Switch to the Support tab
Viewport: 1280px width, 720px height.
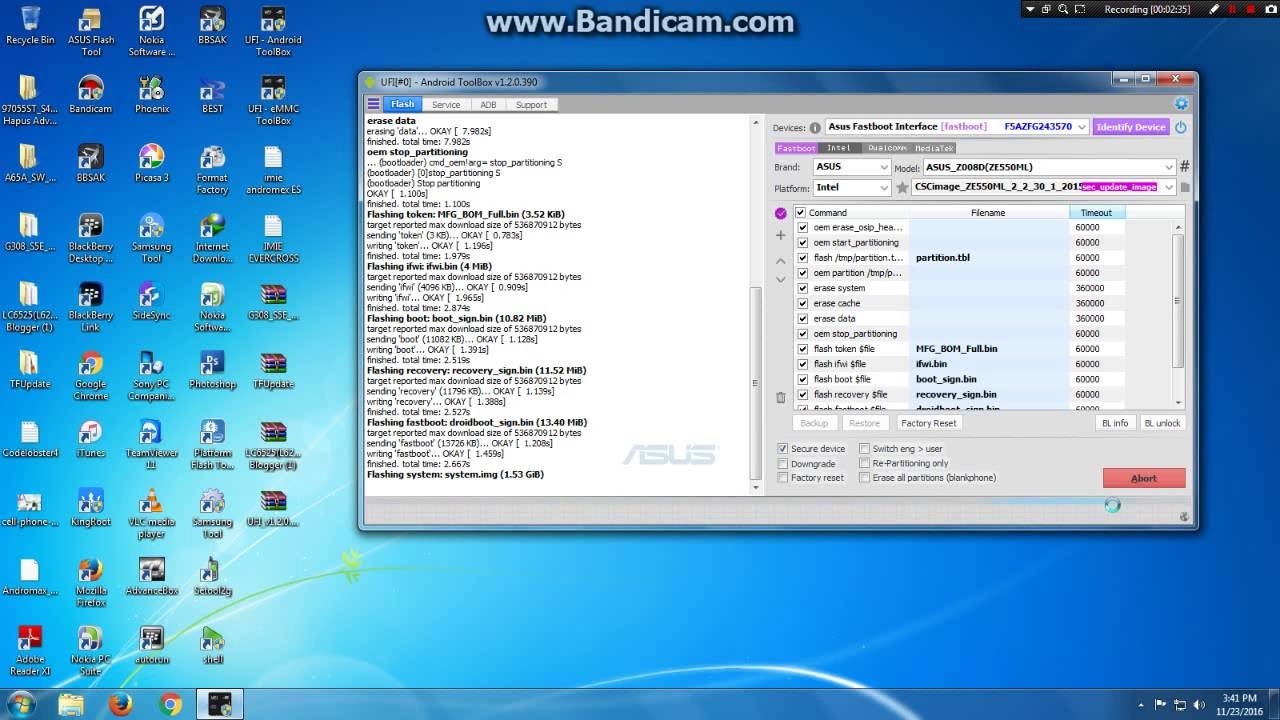click(531, 104)
